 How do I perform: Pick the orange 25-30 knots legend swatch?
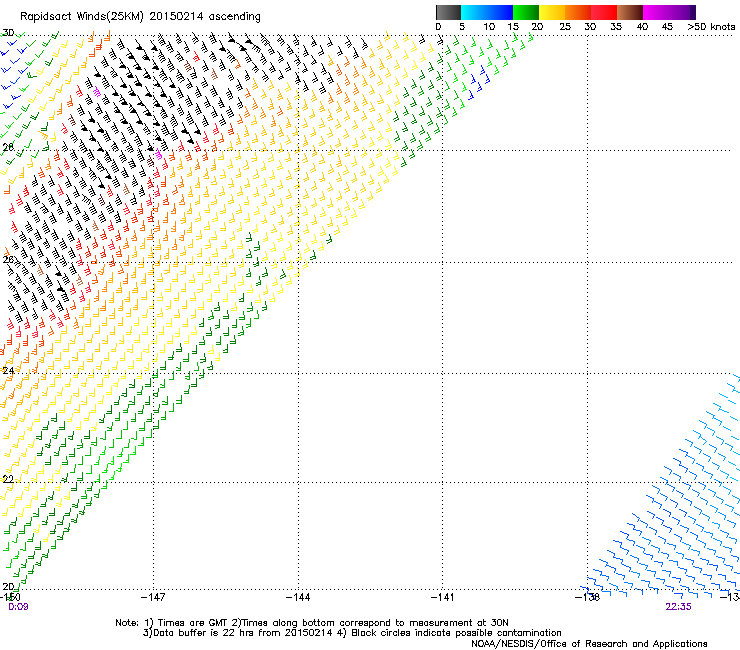(578, 12)
